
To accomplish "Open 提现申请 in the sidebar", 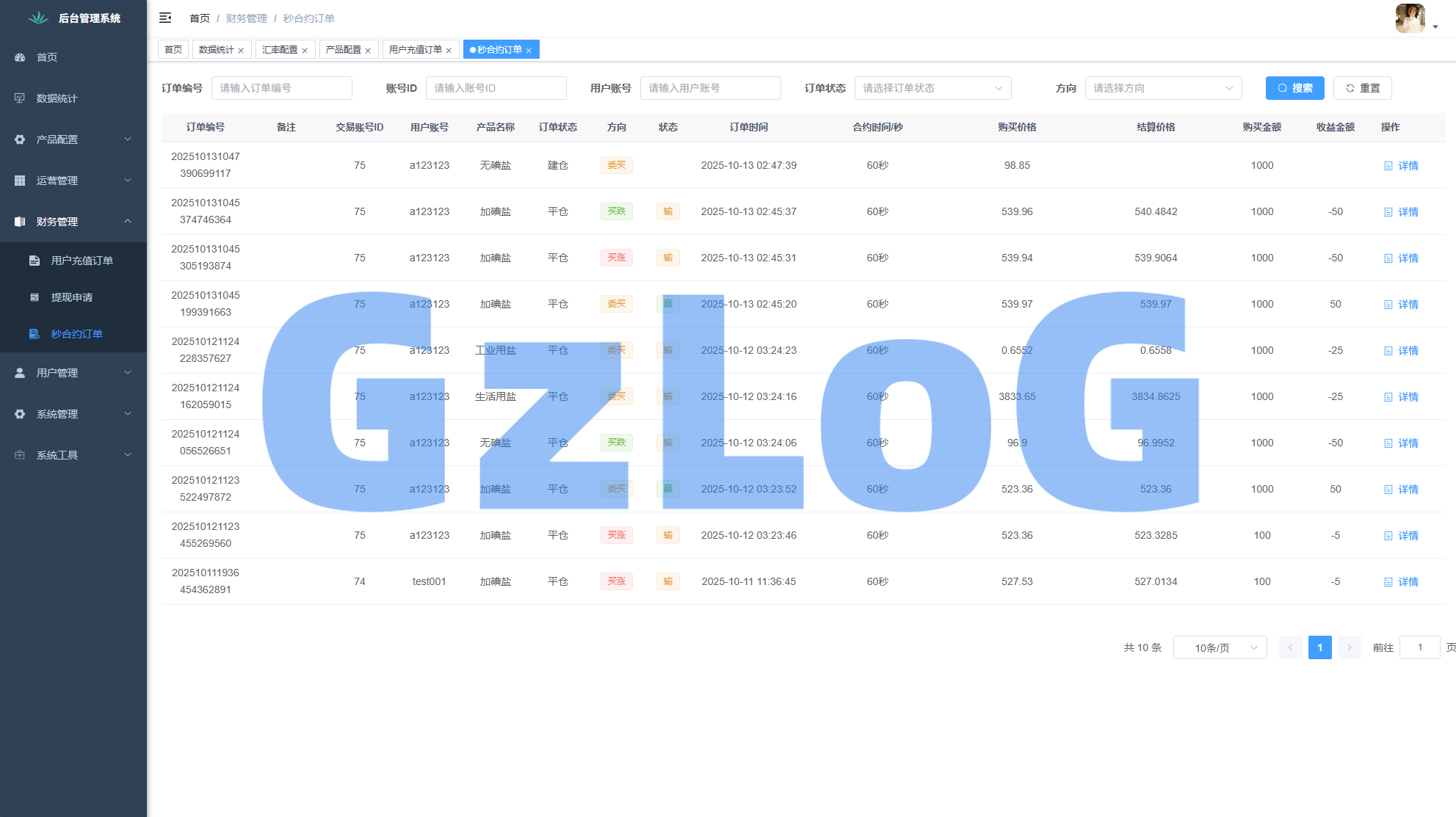I will [72, 297].
